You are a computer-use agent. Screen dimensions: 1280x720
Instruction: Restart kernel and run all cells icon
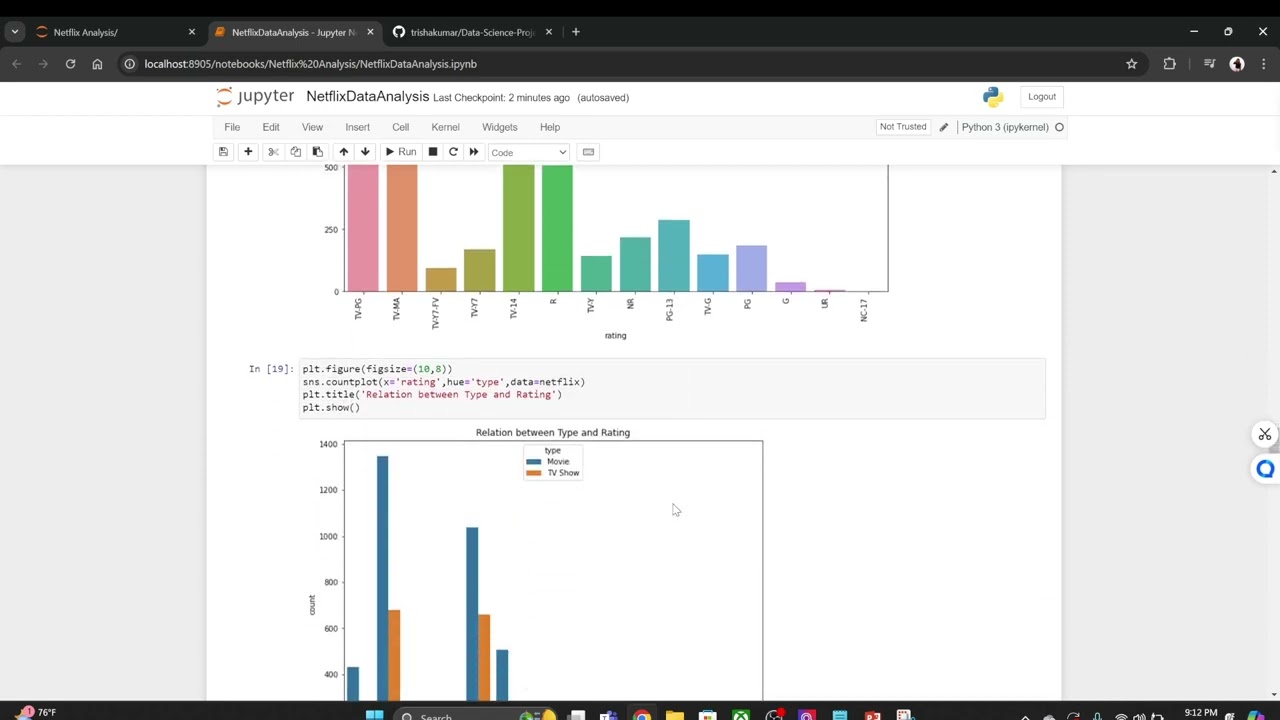(x=474, y=152)
